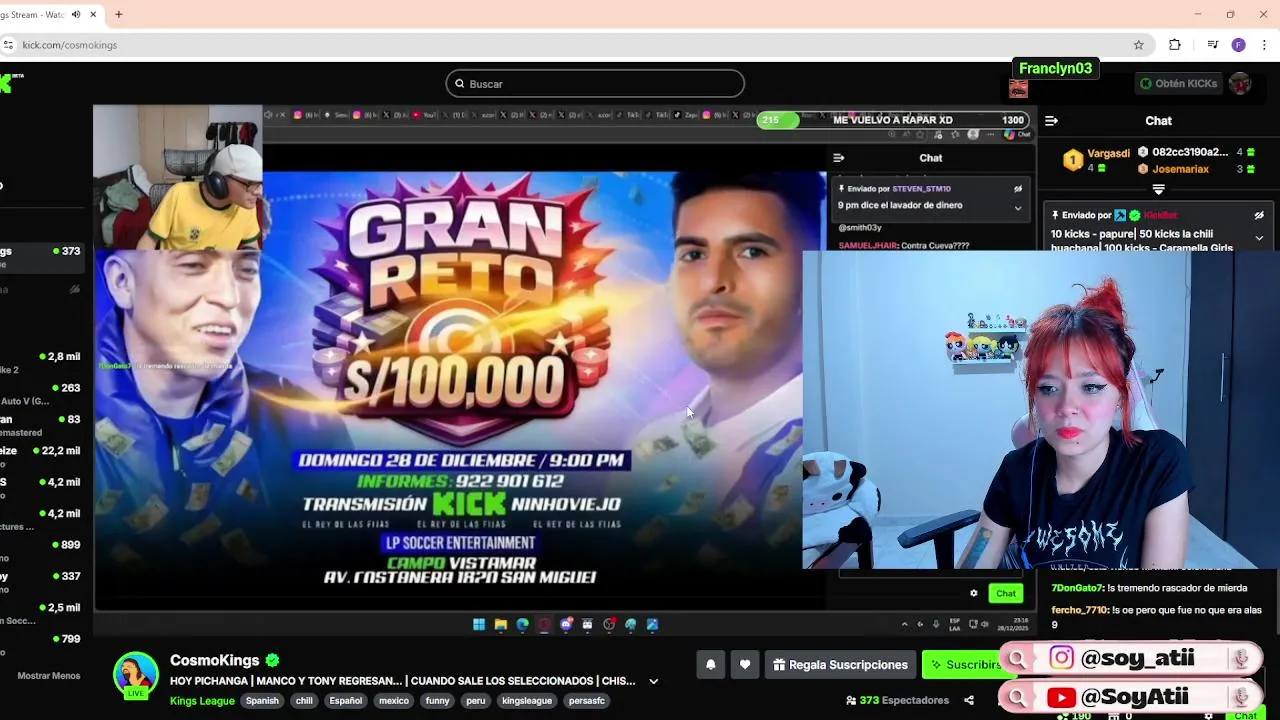Open File Explorer in streamed taskbar
This screenshot has width=1280, height=720.
pyautogui.click(x=501, y=624)
